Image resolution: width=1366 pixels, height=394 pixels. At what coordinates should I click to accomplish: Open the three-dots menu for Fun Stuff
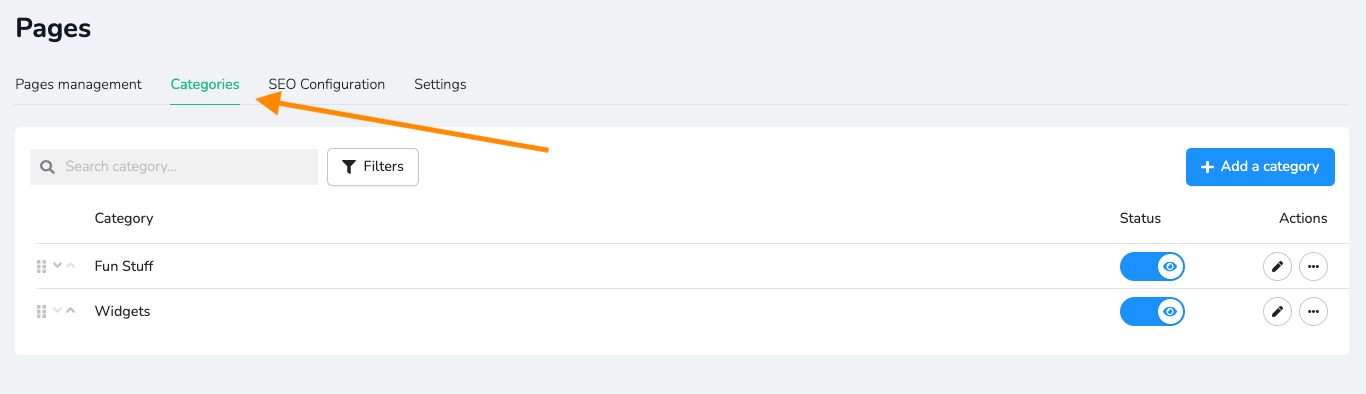pyautogui.click(x=1313, y=266)
